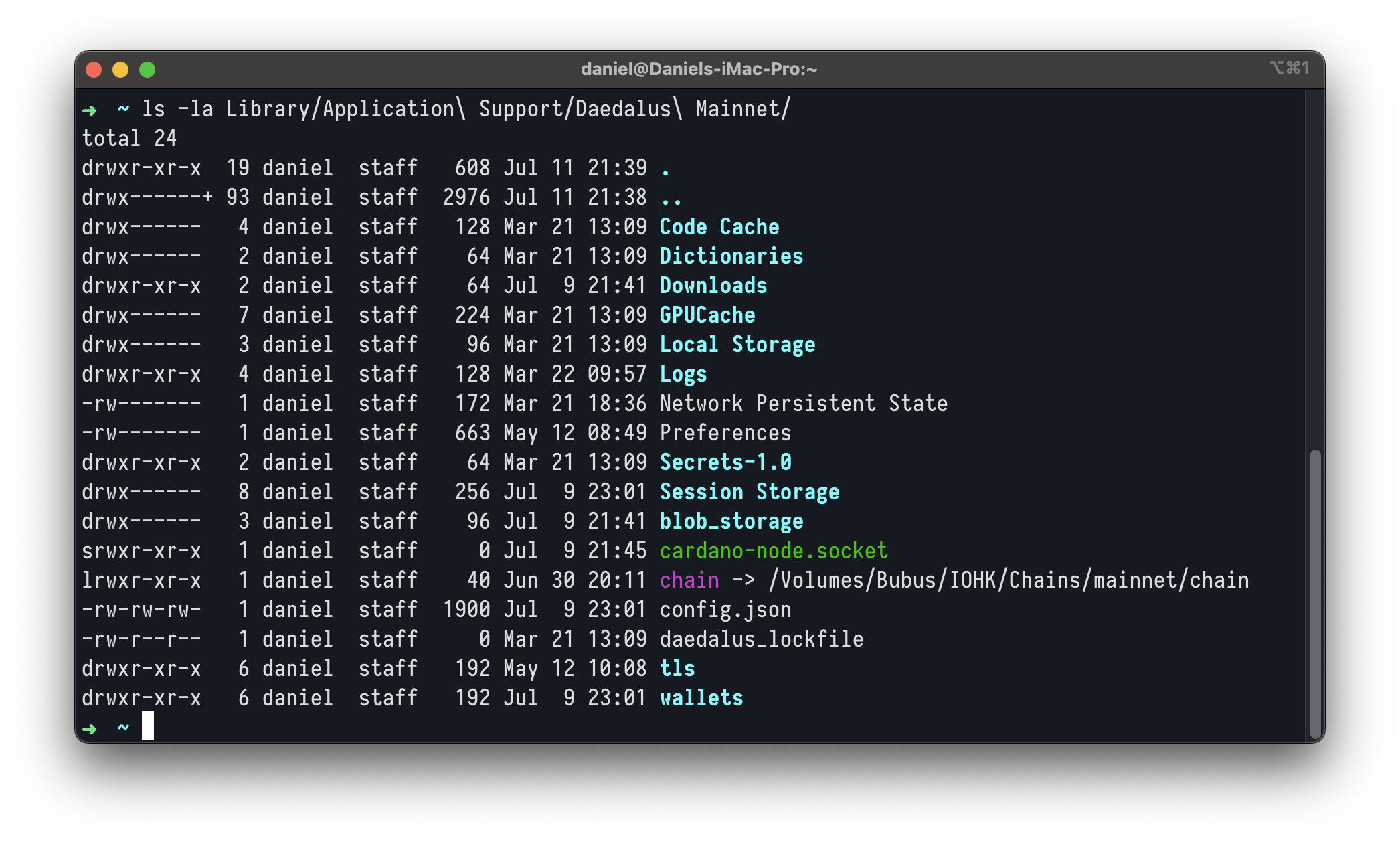Click the size value 2976
This screenshot has width=1400, height=842.
(x=466, y=197)
